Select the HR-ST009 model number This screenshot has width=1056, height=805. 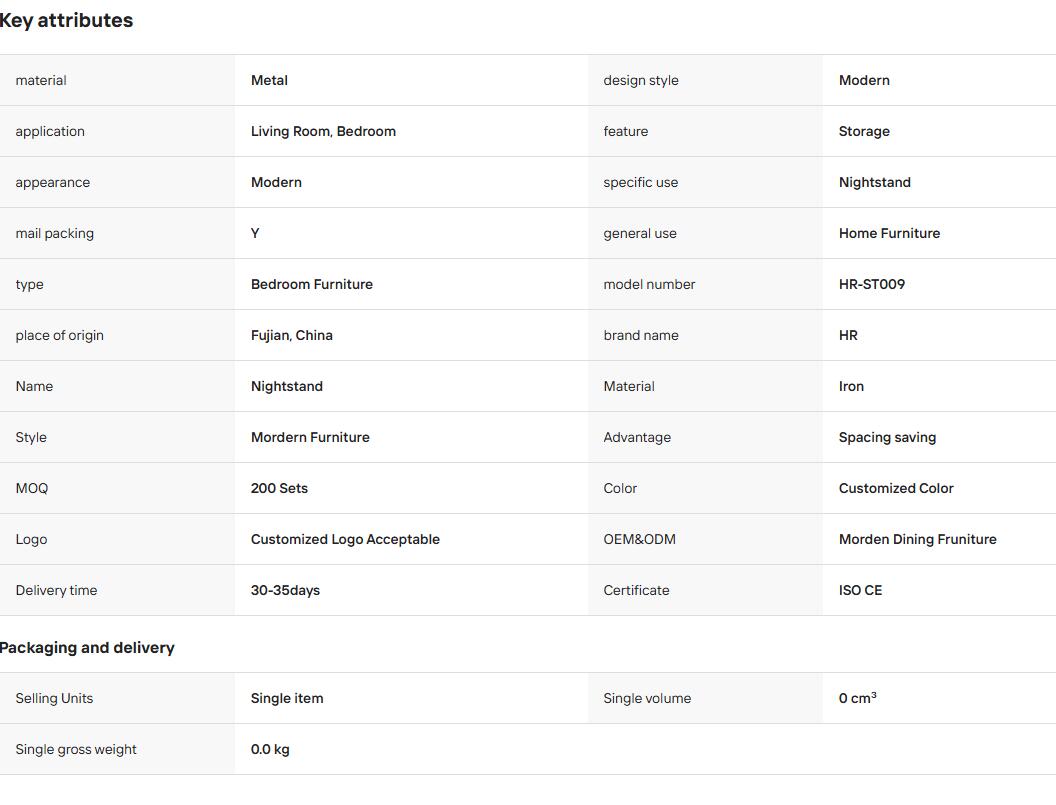pyautogui.click(x=871, y=284)
